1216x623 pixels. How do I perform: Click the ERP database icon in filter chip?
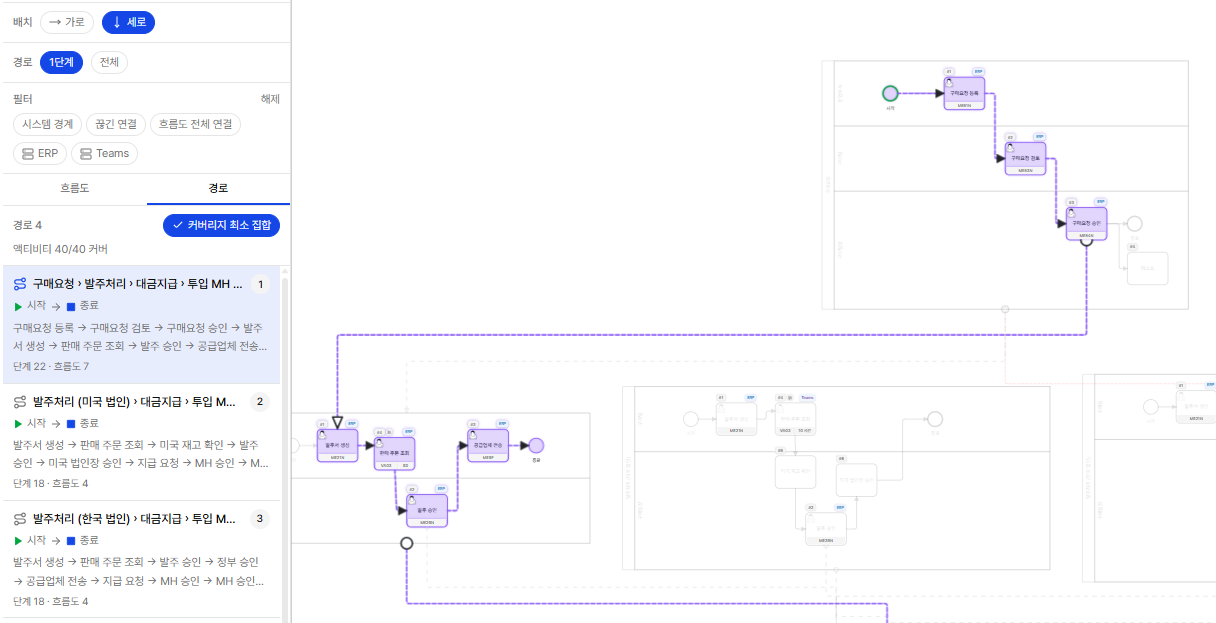click(x=28, y=153)
